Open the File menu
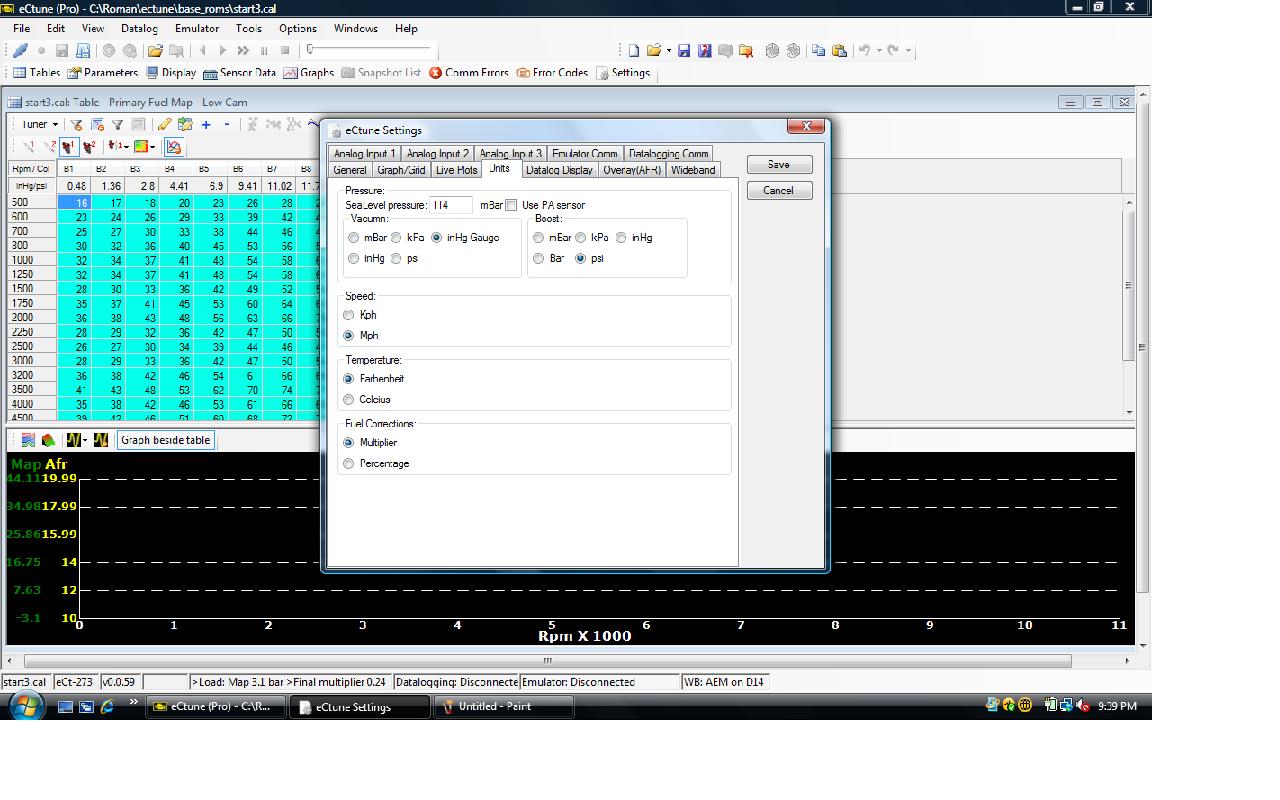 (x=21, y=28)
